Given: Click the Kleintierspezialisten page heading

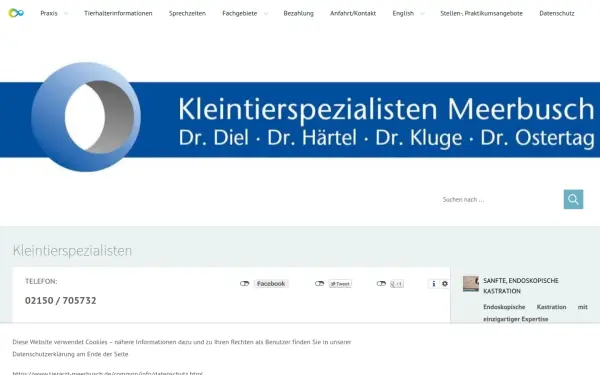Looking at the screenshot, I should tap(72, 250).
